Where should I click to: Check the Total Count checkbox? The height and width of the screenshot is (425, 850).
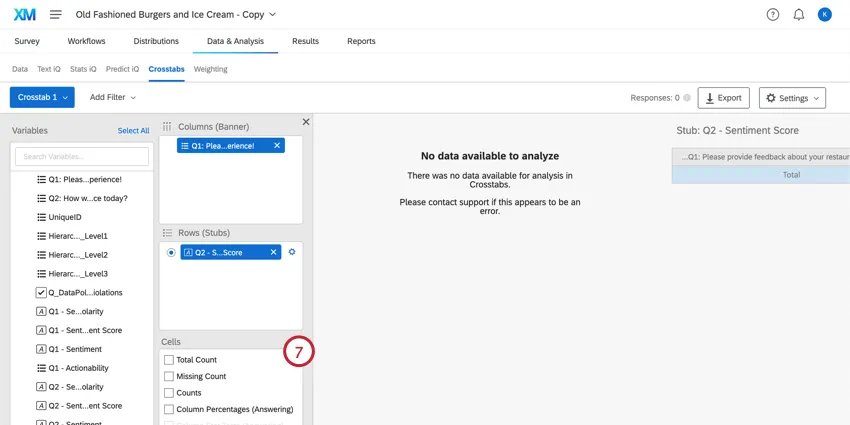169,360
